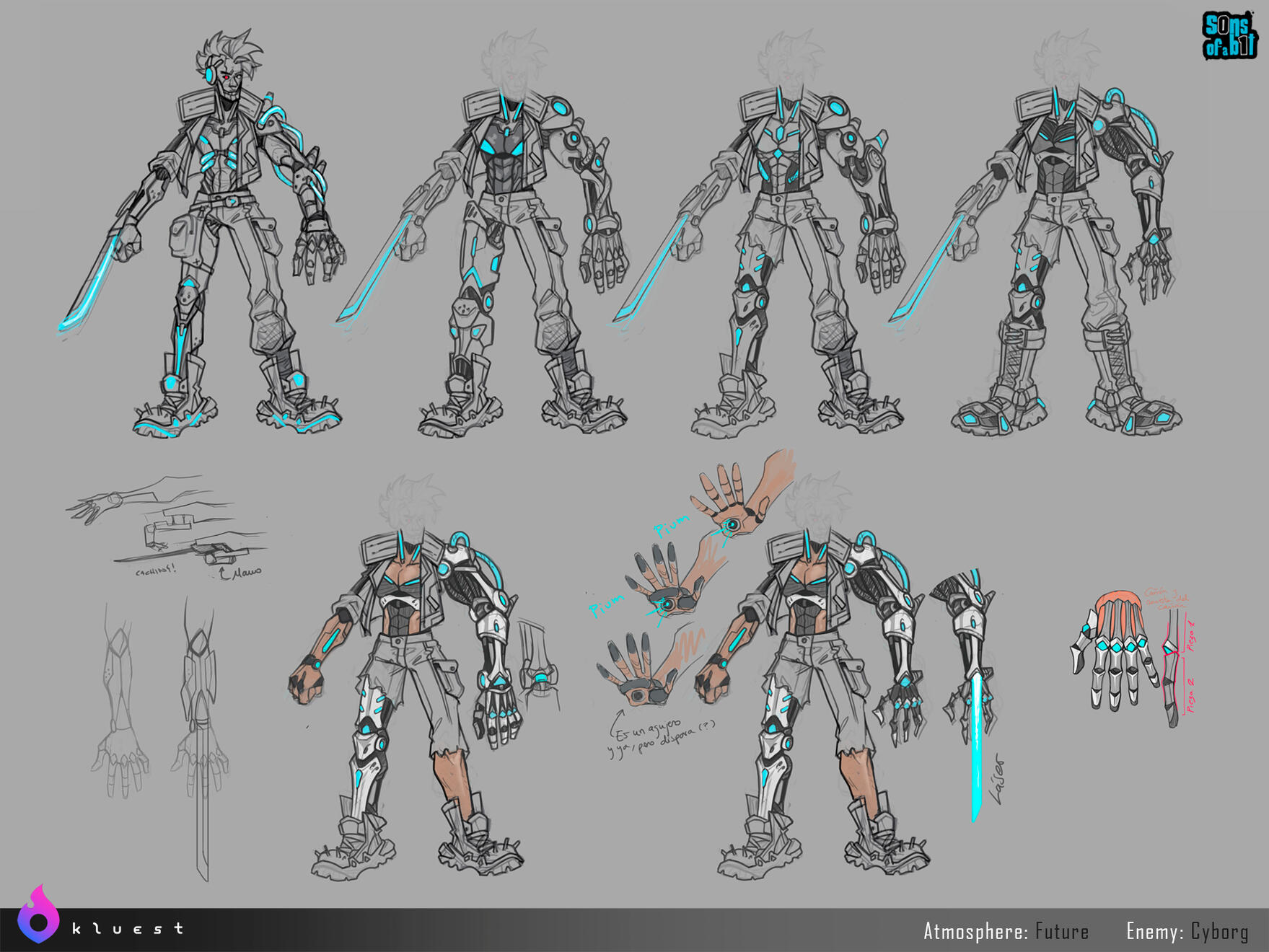Click the kluest brand name text
1269x952 pixels.
(128, 929)
